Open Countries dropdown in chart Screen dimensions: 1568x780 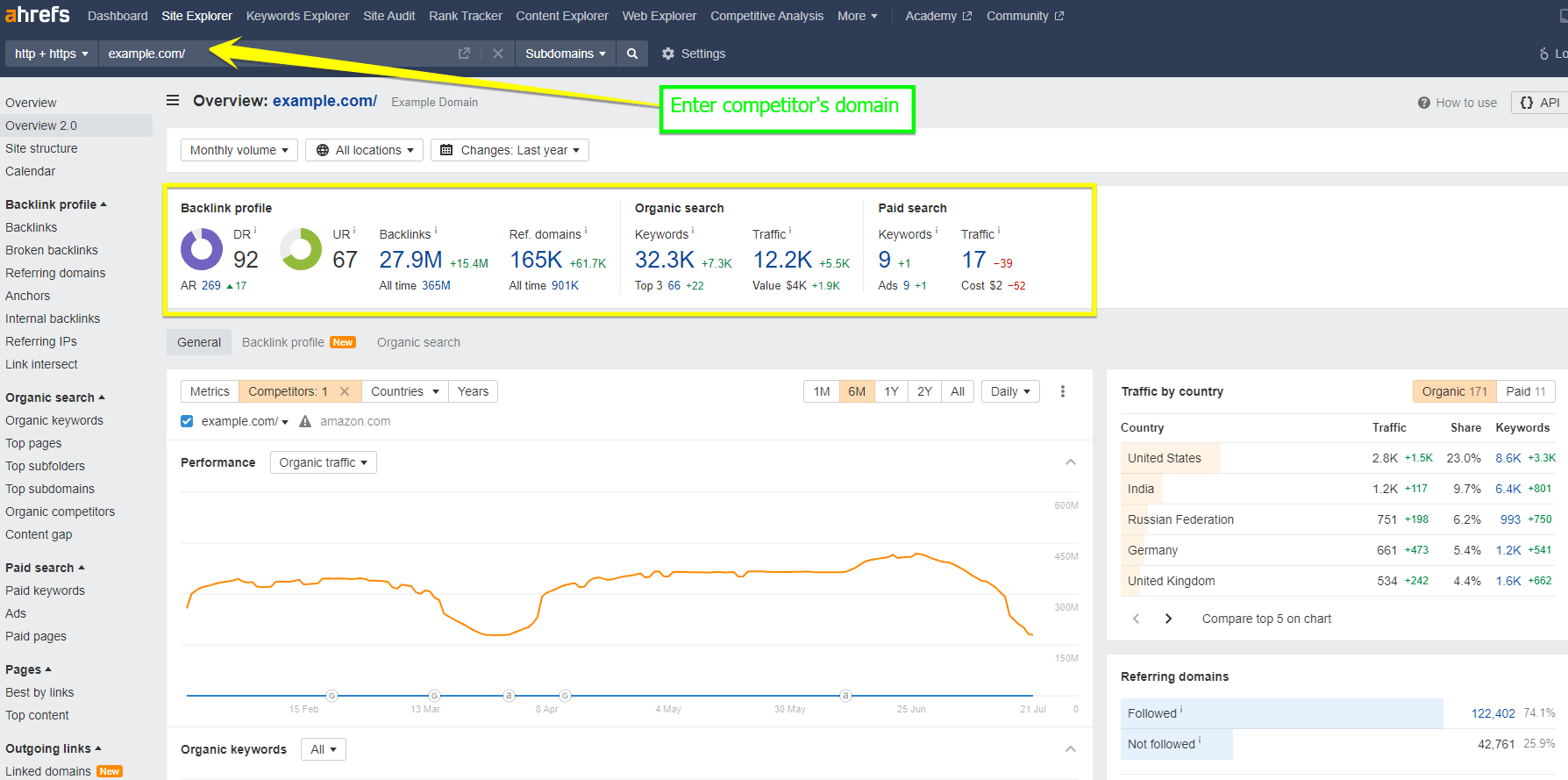click(x=404, y=391)
